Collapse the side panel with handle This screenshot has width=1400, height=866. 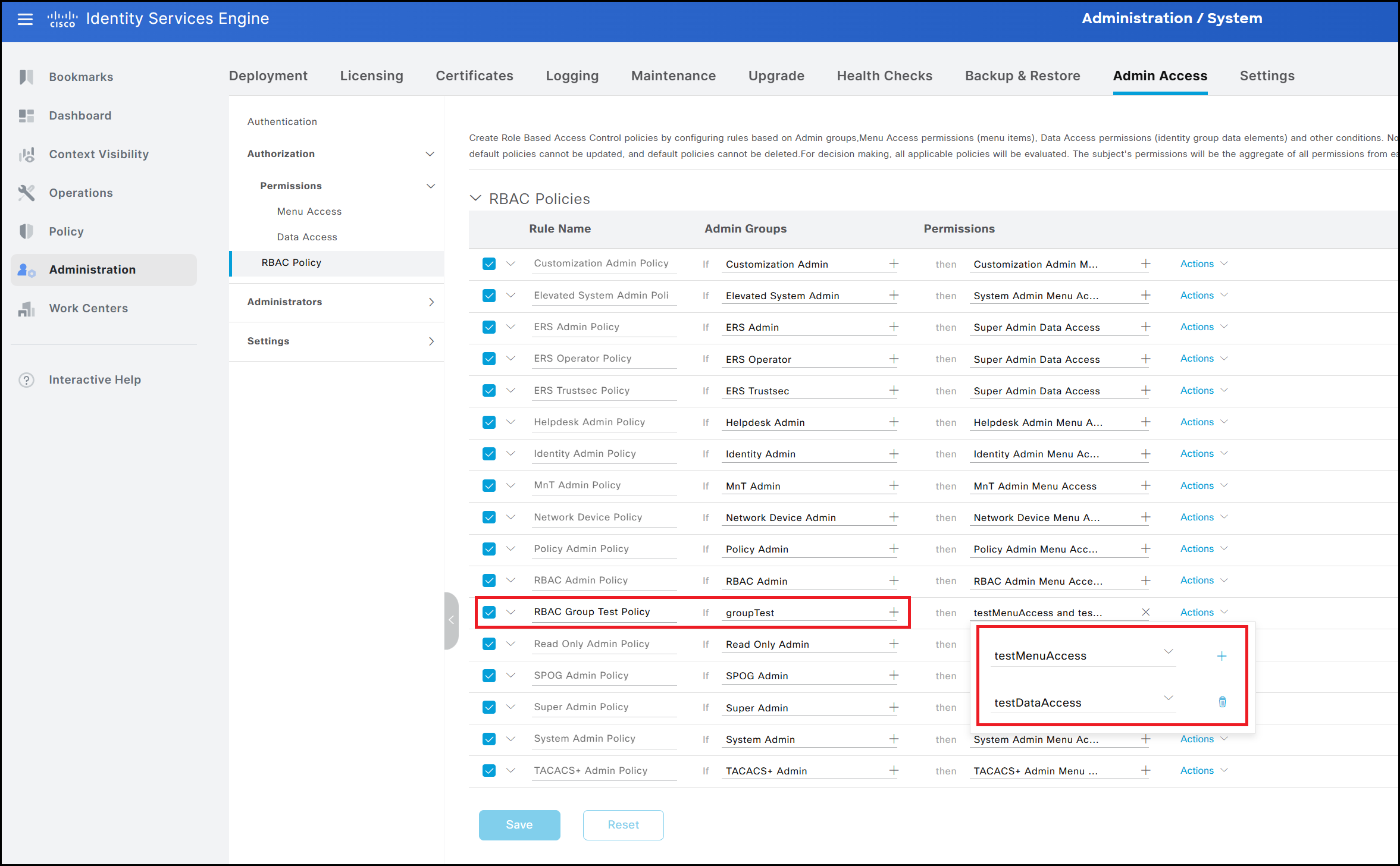click(x=451, y=620)
